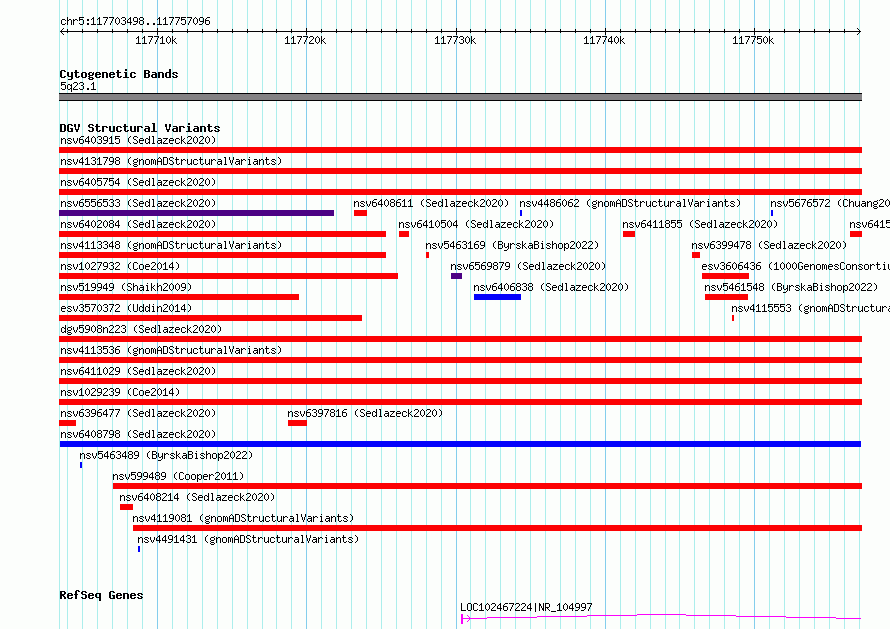Screen dimensions: 890x629
Task: Click the 117740k ruler position
Action: pyautogui.click(x=604, y=40)
